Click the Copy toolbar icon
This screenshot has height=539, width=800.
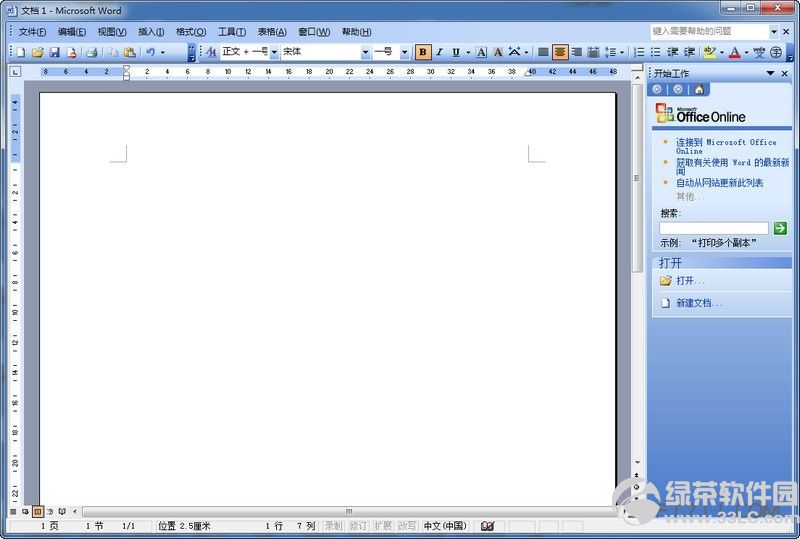113,52
